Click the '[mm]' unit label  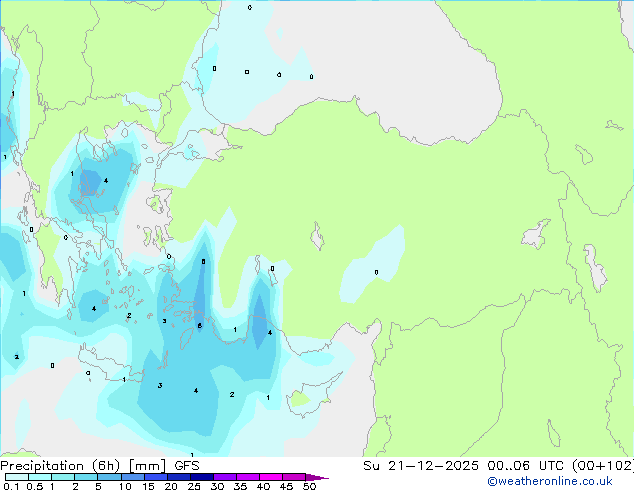[147, 466]
